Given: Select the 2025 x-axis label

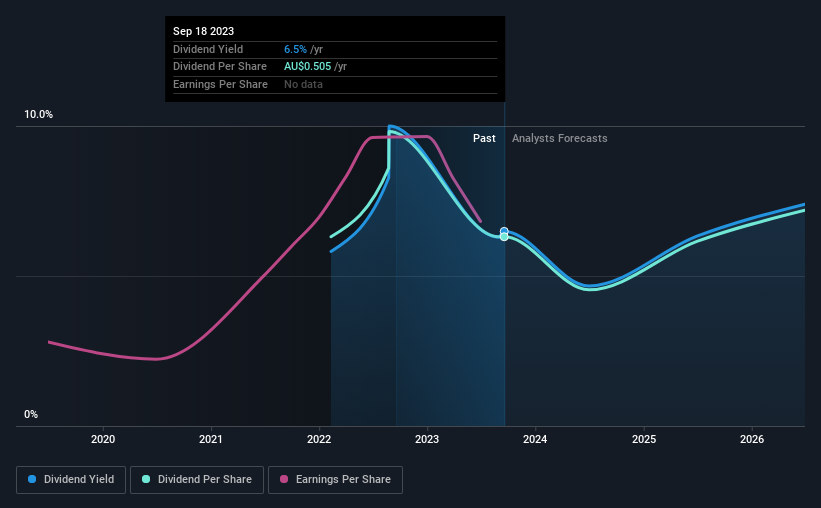Looking at the screenshot, I should point(644,439).
